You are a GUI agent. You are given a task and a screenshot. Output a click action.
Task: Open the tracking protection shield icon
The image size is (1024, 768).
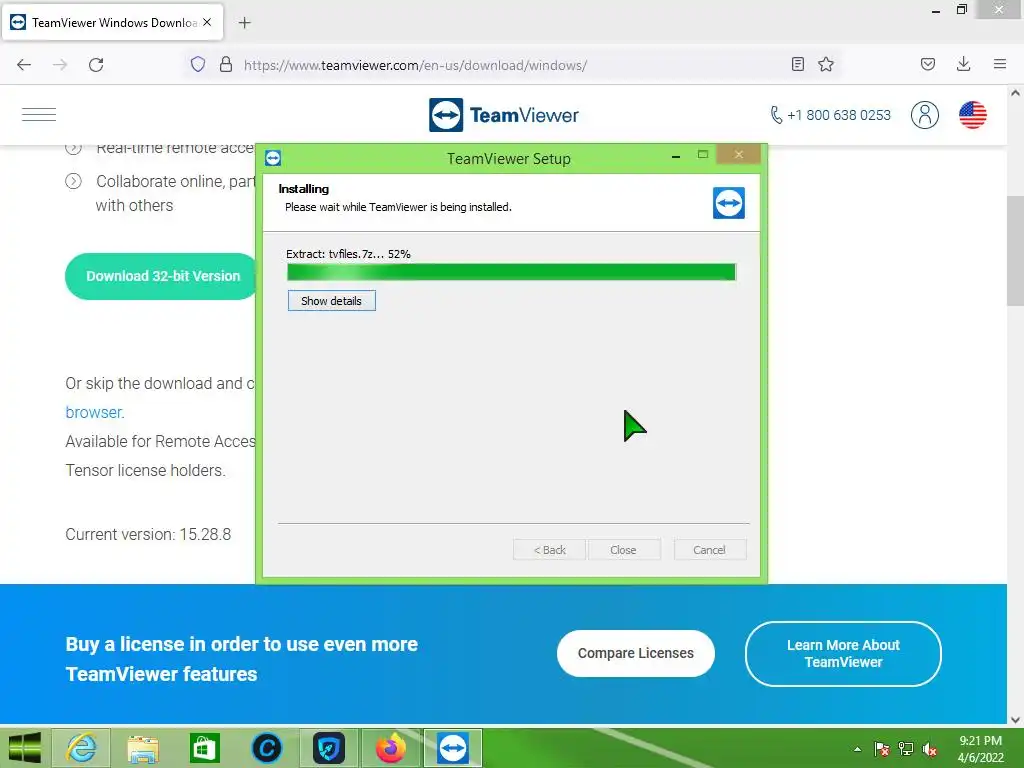pyautogui.click(x=198, y=64)
